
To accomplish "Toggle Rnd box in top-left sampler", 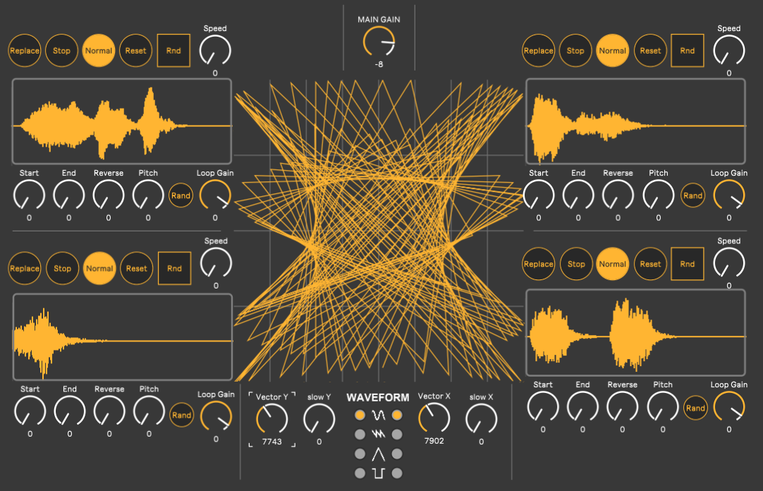I will coord(174,51).
